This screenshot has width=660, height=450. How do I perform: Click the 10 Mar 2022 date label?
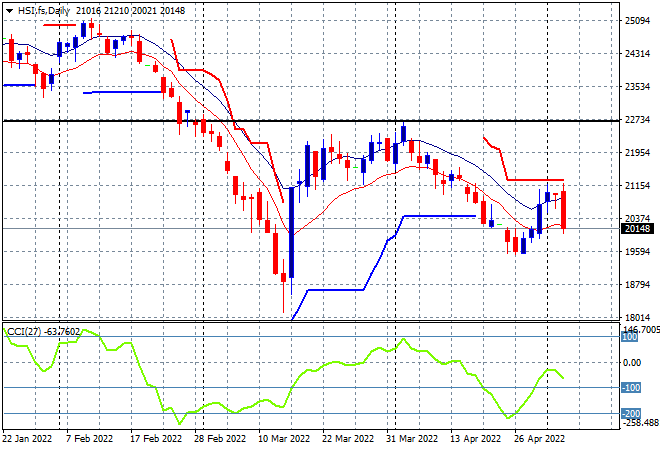(284, 439)
